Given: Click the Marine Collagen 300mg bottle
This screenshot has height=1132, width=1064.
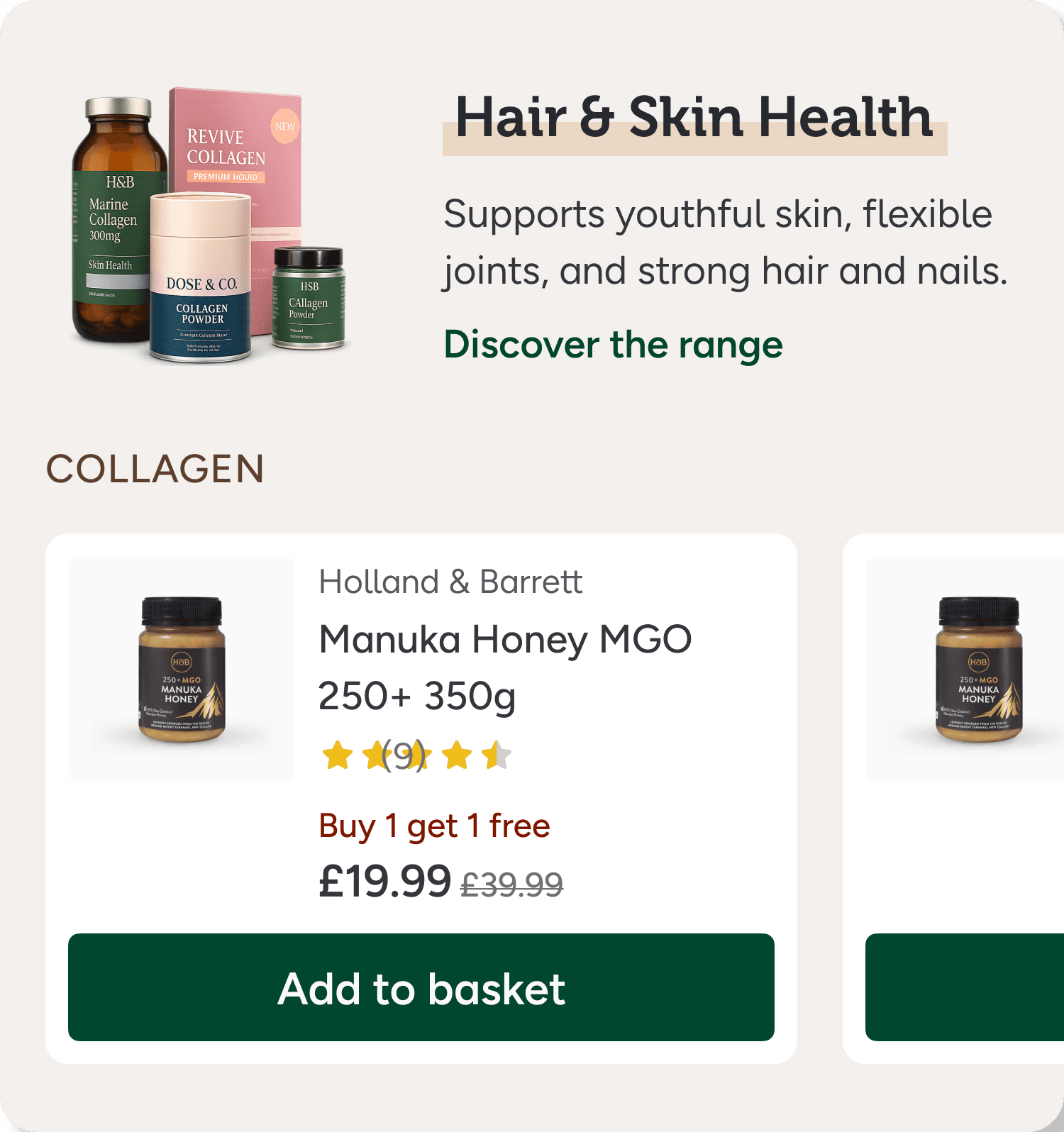Looking at the screenshot, I should (113, 220).
